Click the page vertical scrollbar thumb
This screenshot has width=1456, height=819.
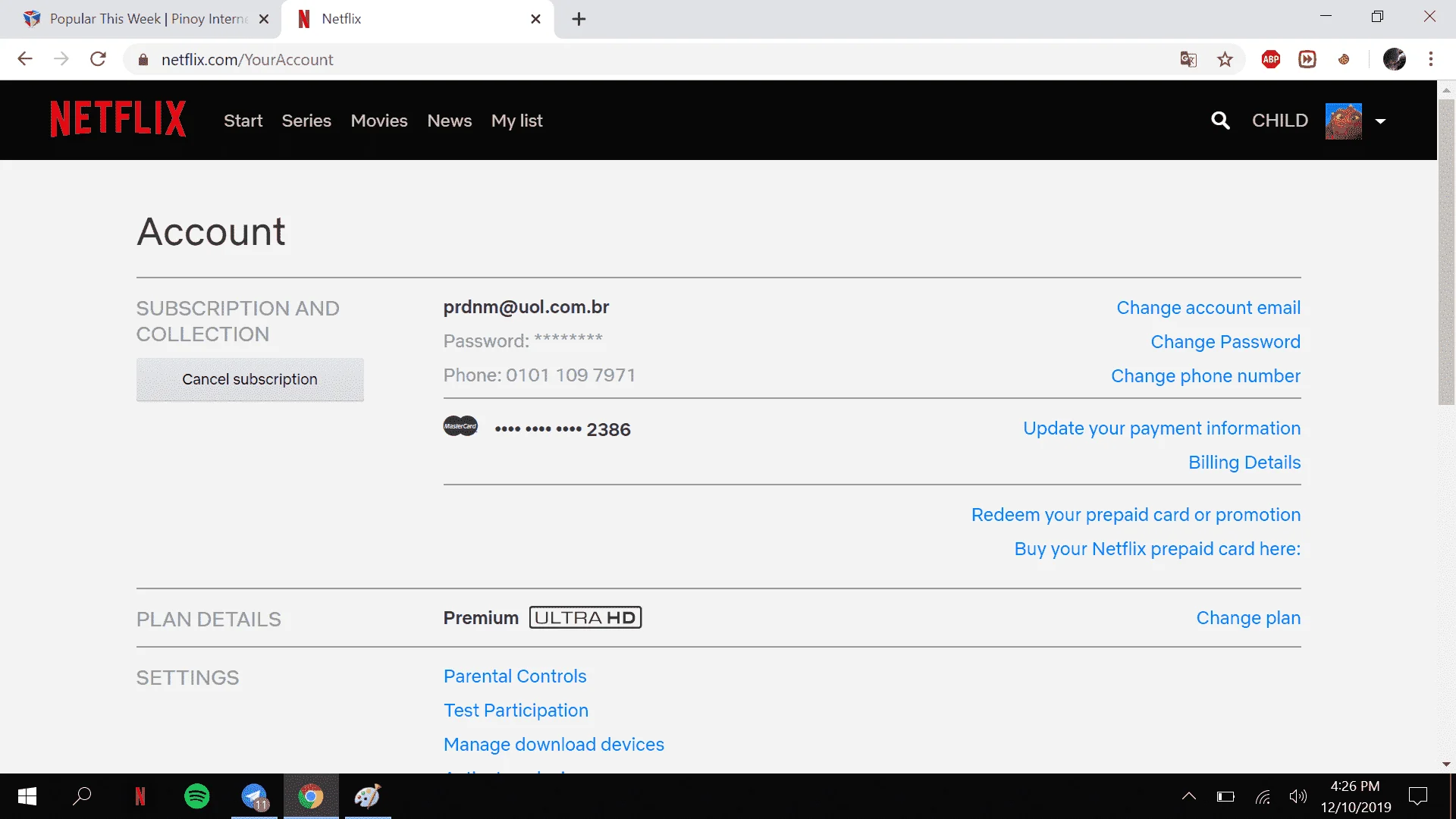point(1446,250)
